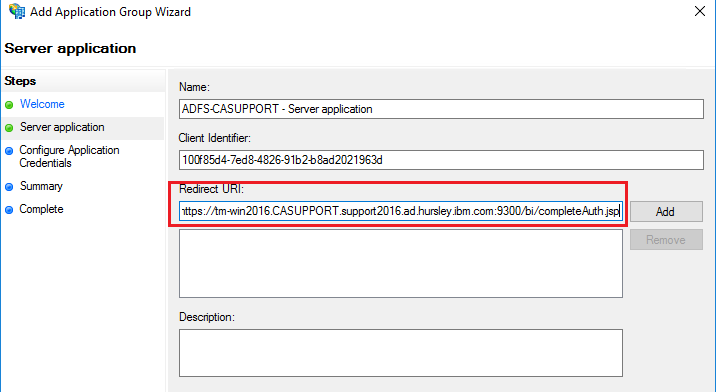Click the disabled Remove button
The width and height of the screenshot is (716, 392).
tap(666, 240)
